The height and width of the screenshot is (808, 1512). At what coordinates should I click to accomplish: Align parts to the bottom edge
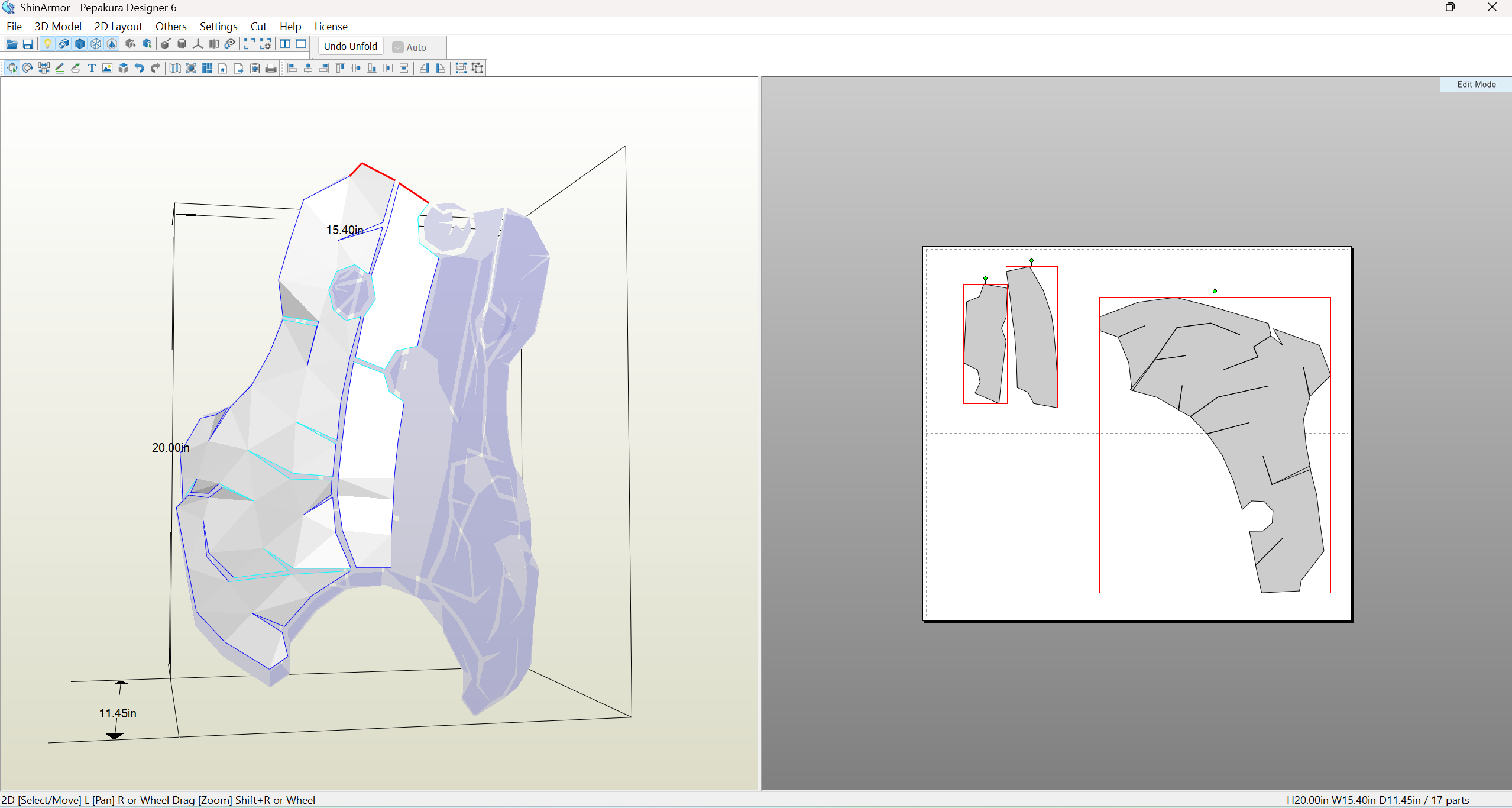tap(372, 69)
